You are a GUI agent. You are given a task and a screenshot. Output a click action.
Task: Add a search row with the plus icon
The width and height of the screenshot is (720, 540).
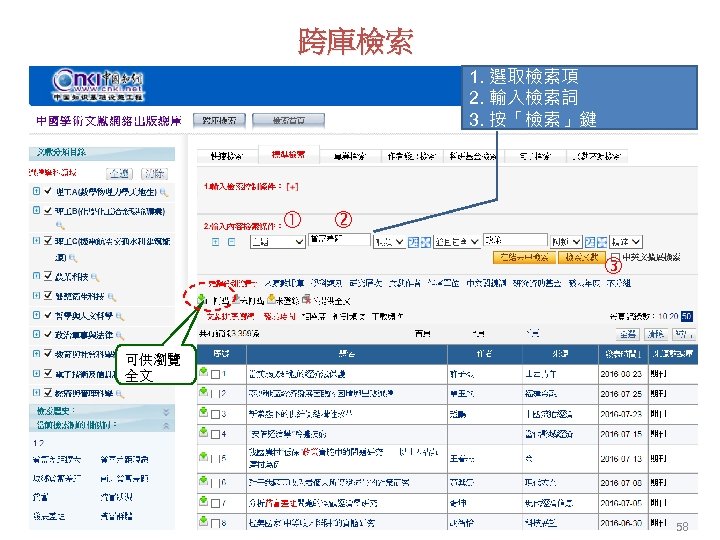[216, 242]
